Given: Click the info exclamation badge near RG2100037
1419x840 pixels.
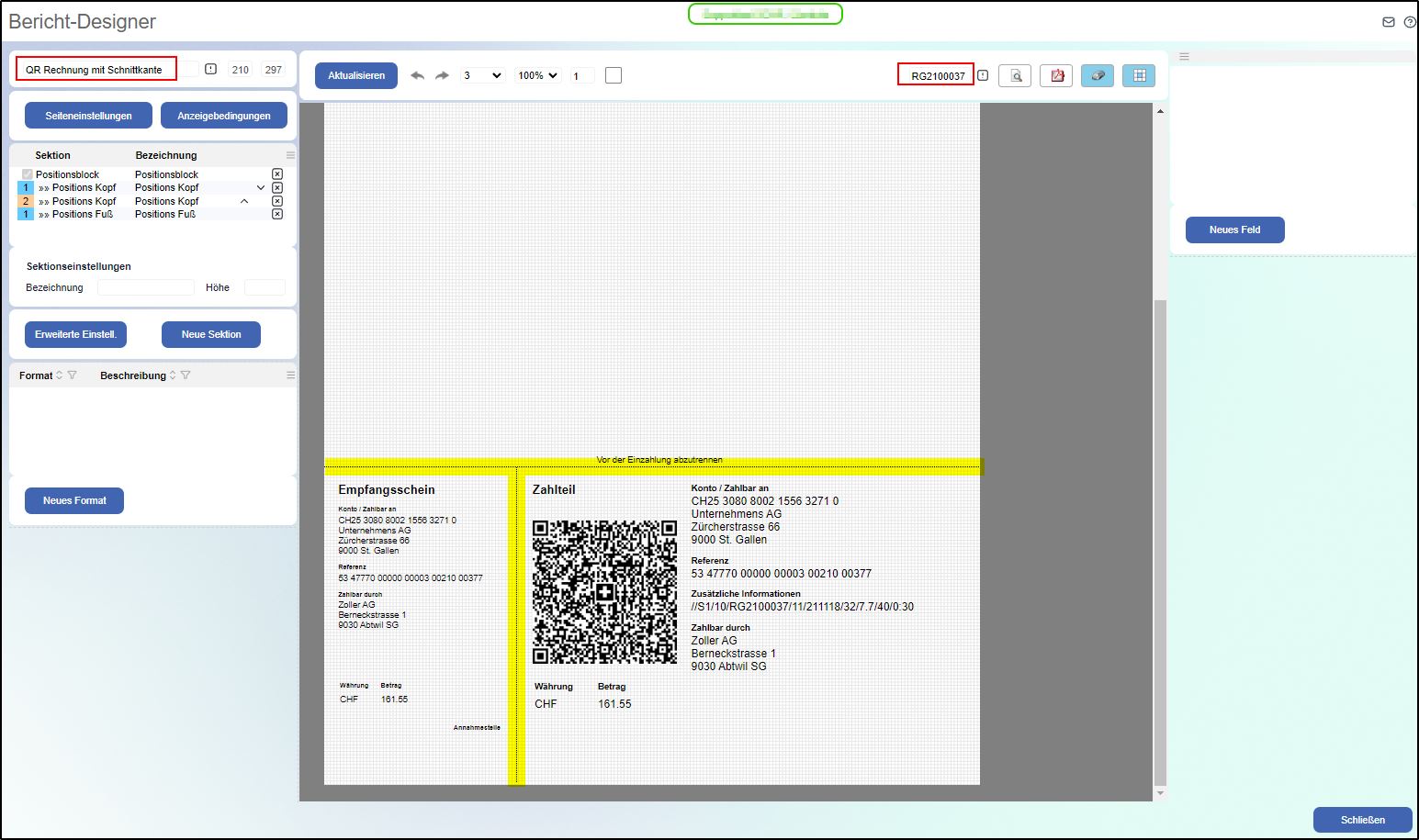Looking at the screenshot, I should (983, 75).
